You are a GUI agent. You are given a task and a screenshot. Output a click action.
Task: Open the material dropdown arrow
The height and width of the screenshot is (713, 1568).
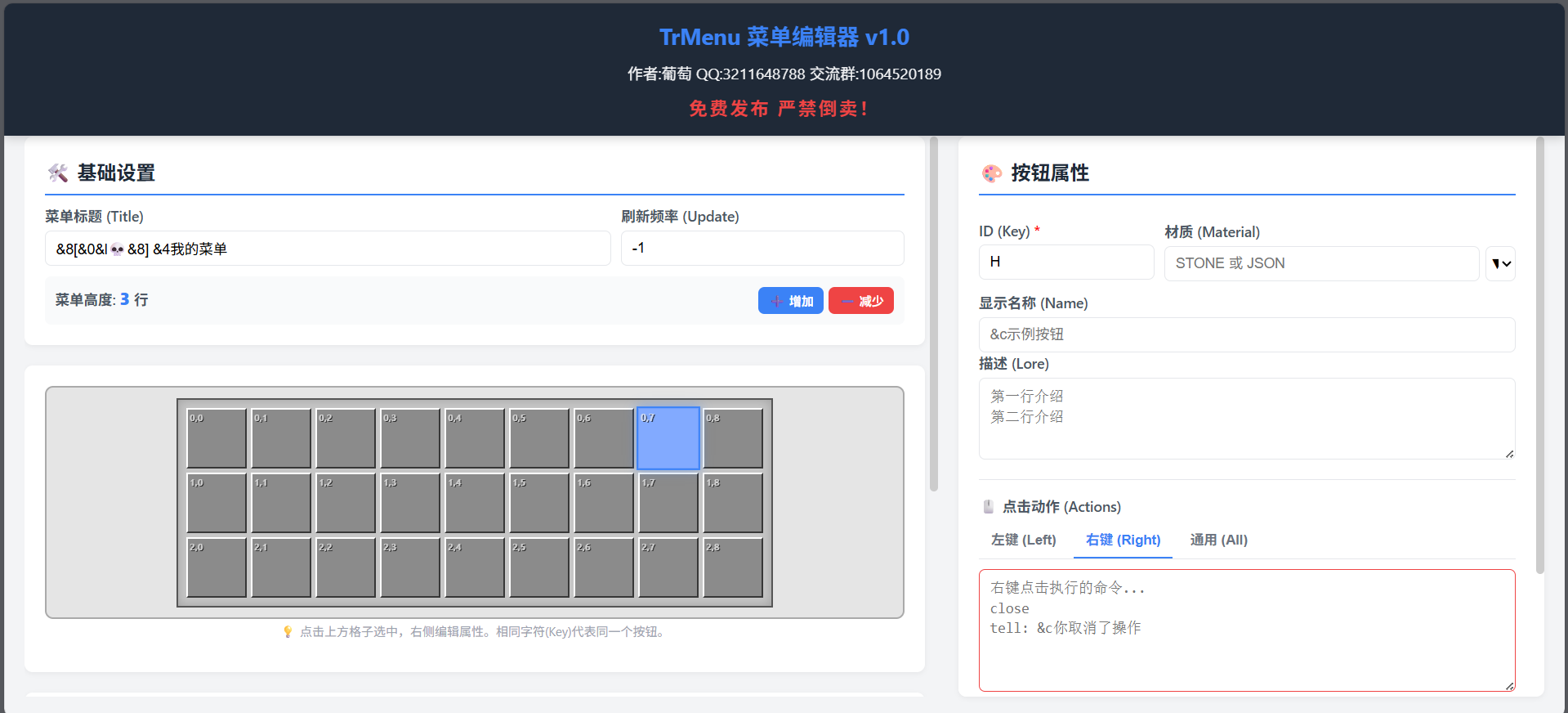pos(1500,263)
